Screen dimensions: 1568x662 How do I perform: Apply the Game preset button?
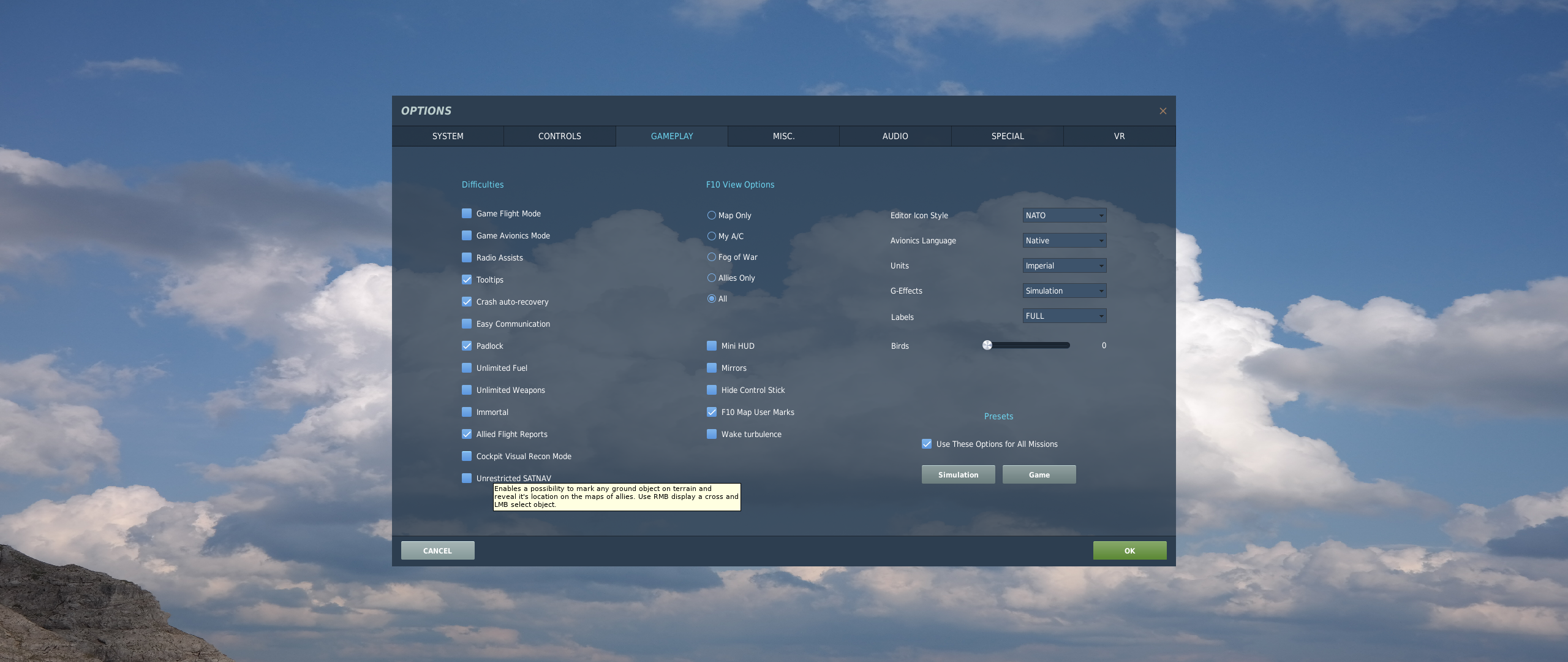click(1039, 474)
